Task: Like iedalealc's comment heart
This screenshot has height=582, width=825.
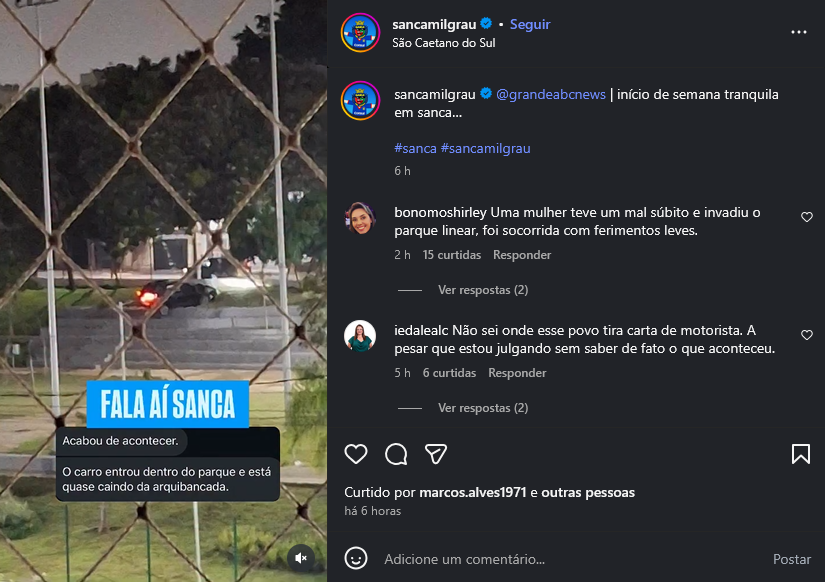Action: pos(807,335)
